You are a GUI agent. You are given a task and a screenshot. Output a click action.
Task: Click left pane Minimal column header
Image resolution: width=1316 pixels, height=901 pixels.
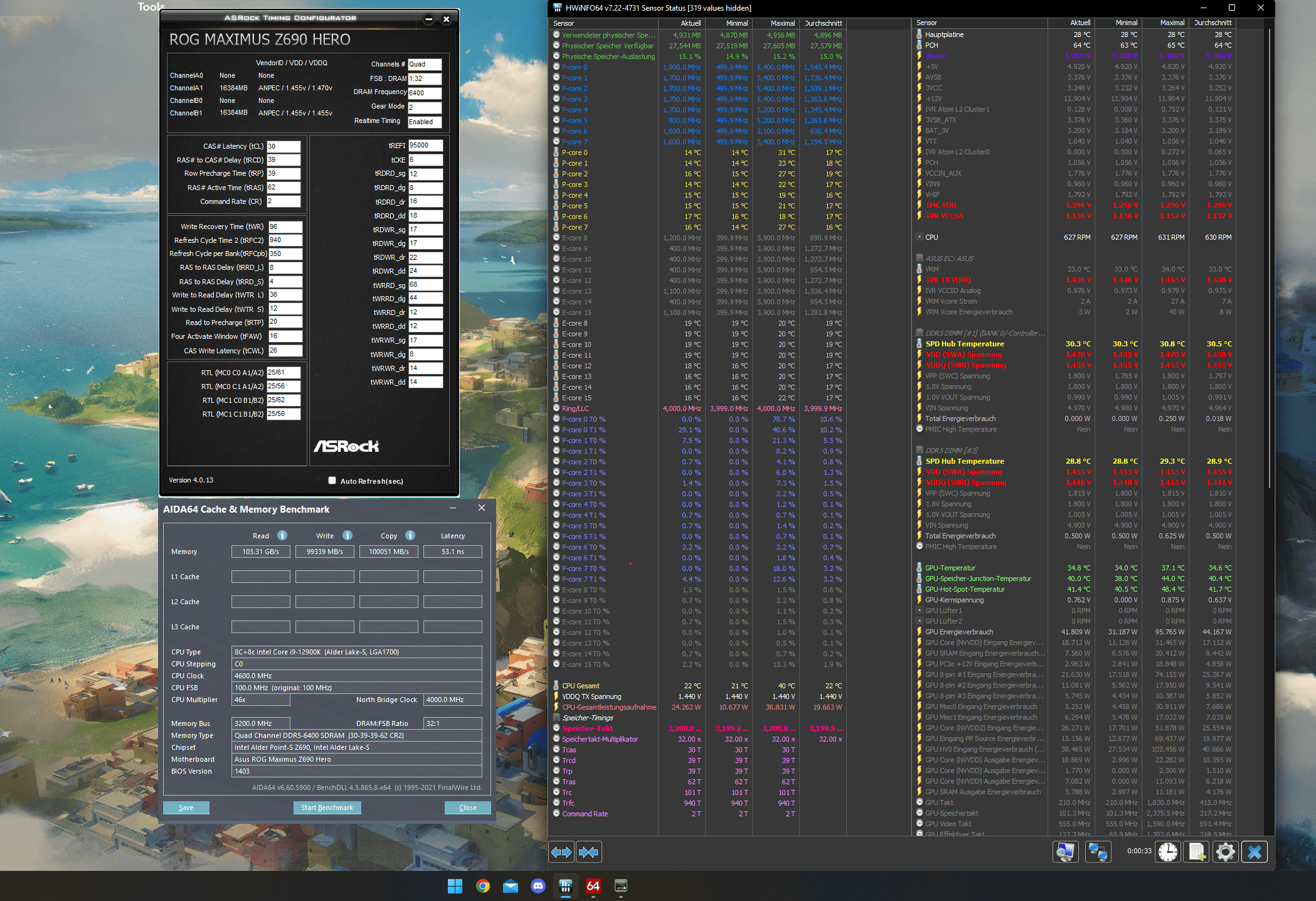pos(728,23)
